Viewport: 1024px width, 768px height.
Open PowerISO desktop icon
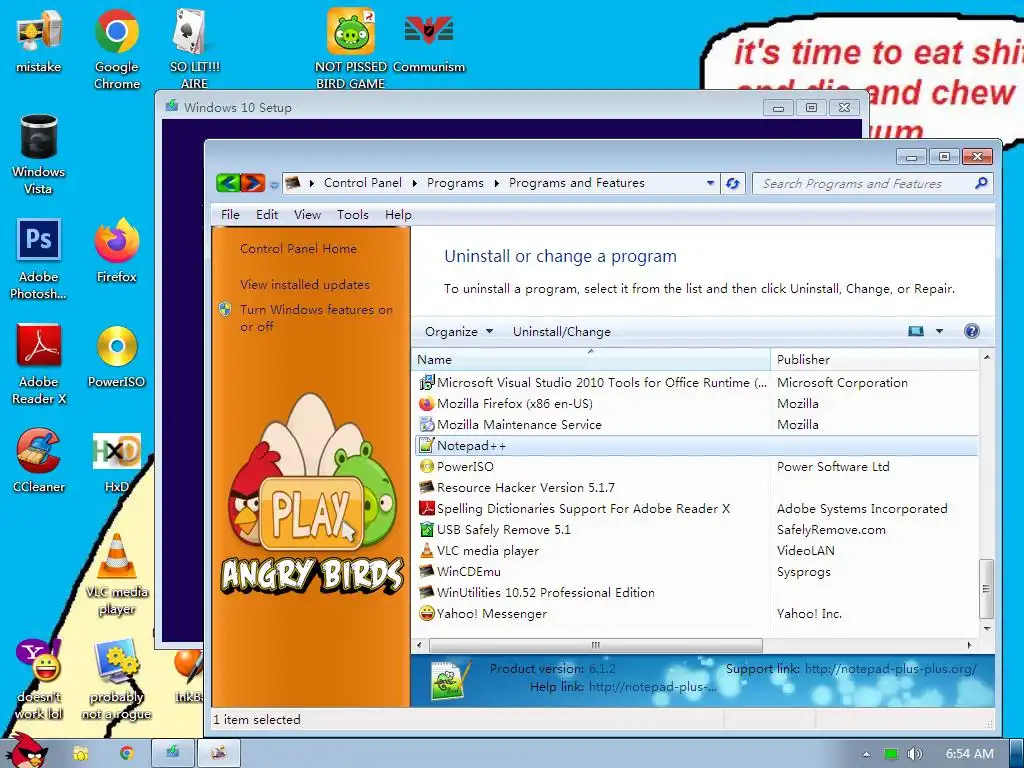(117, 357)
